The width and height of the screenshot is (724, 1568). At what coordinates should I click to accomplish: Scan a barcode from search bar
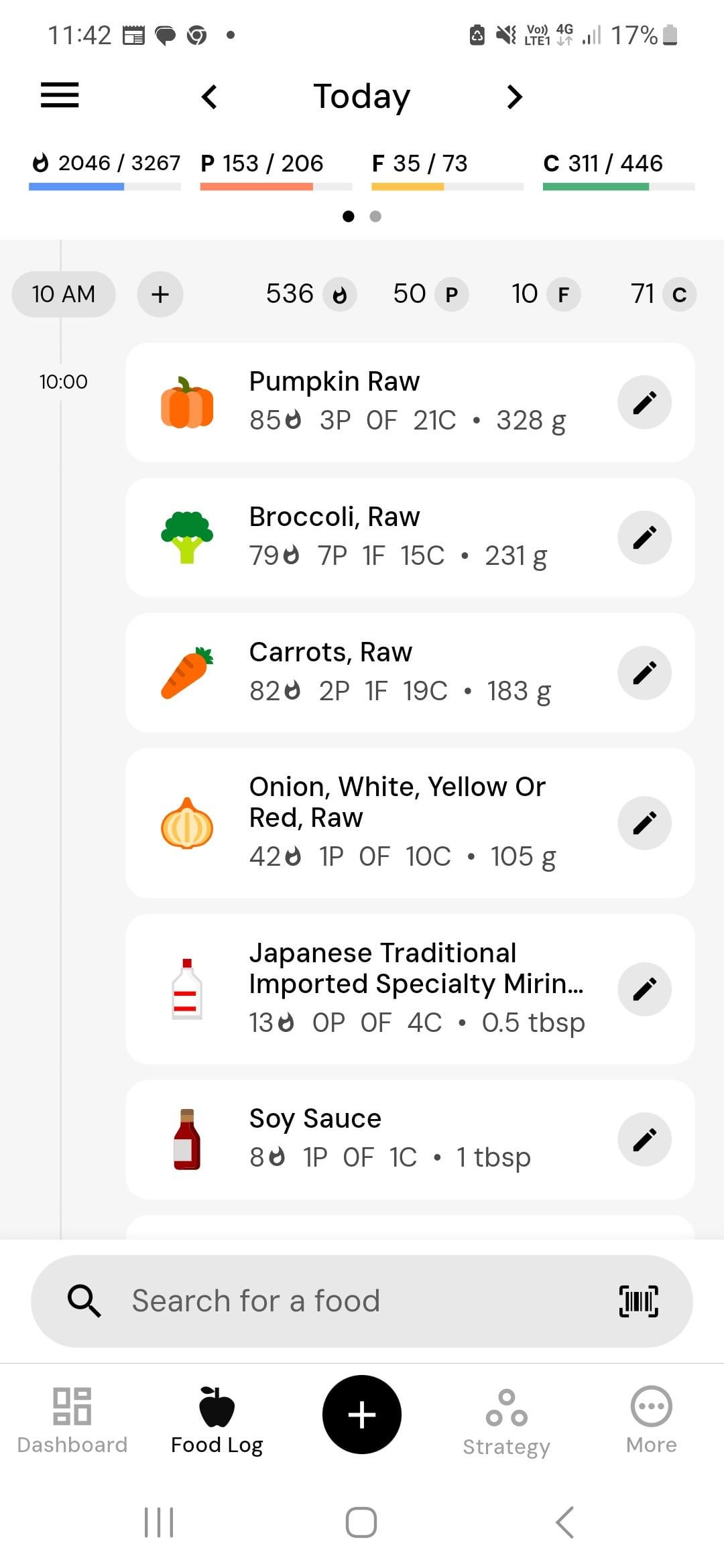click(638, 1301)
